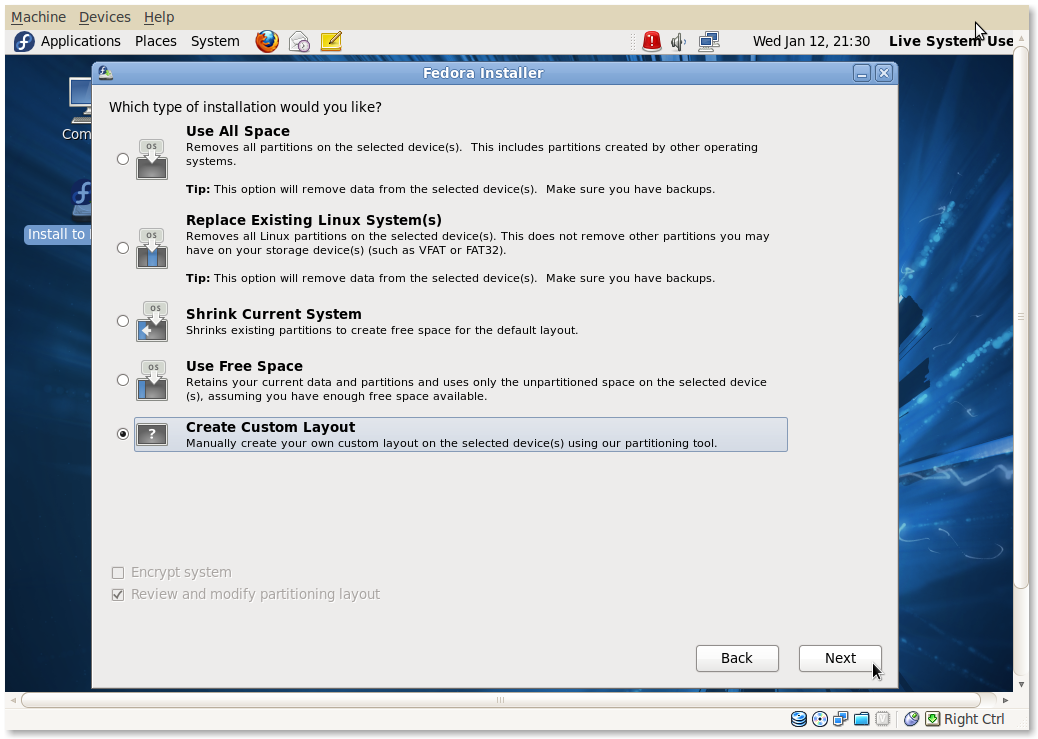1038x739 pixels.
Task: Click the Fedora Installer title bar icon
Action: (106, 73)
